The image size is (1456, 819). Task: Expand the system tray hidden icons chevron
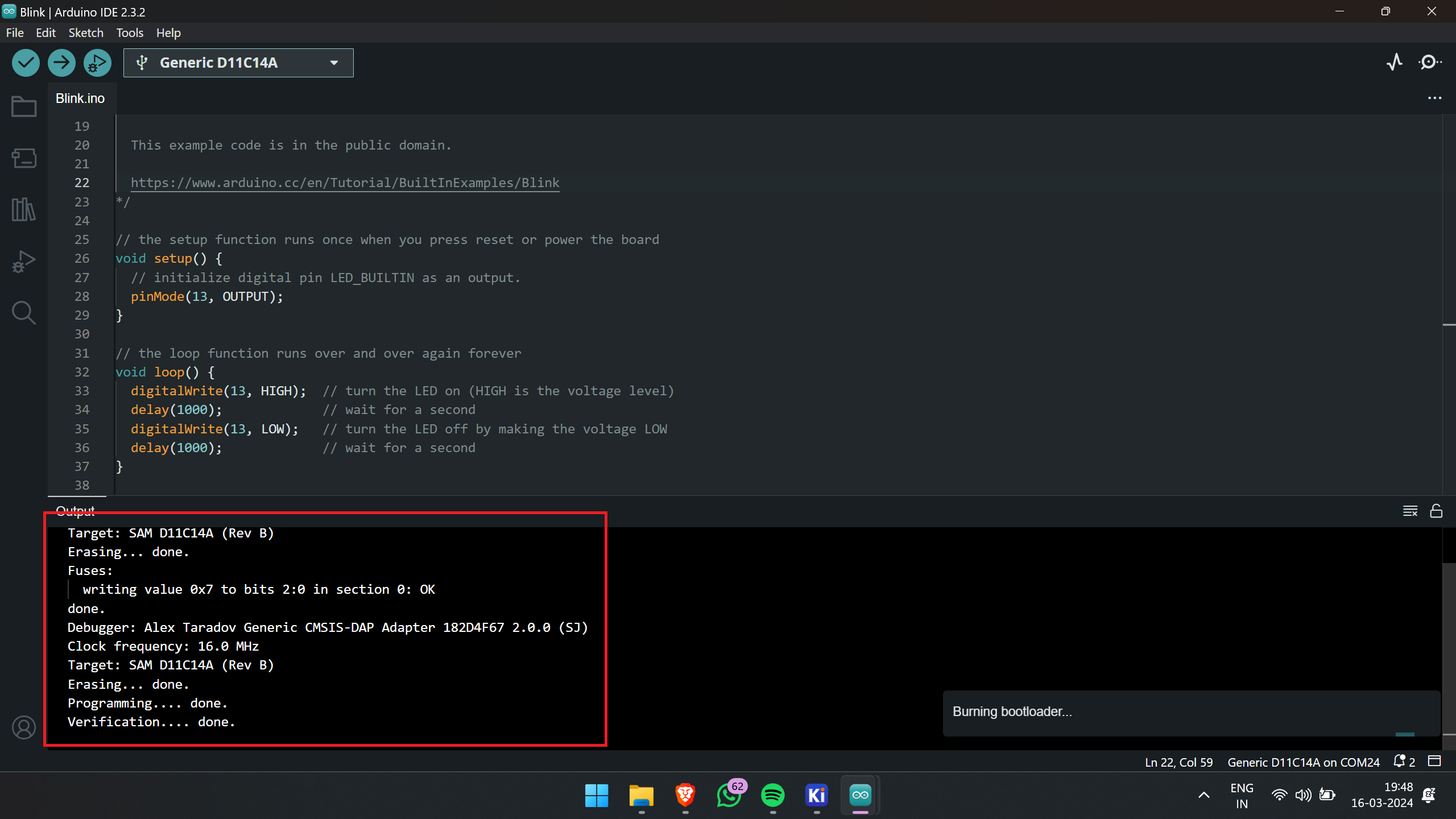click(1204, 795)
